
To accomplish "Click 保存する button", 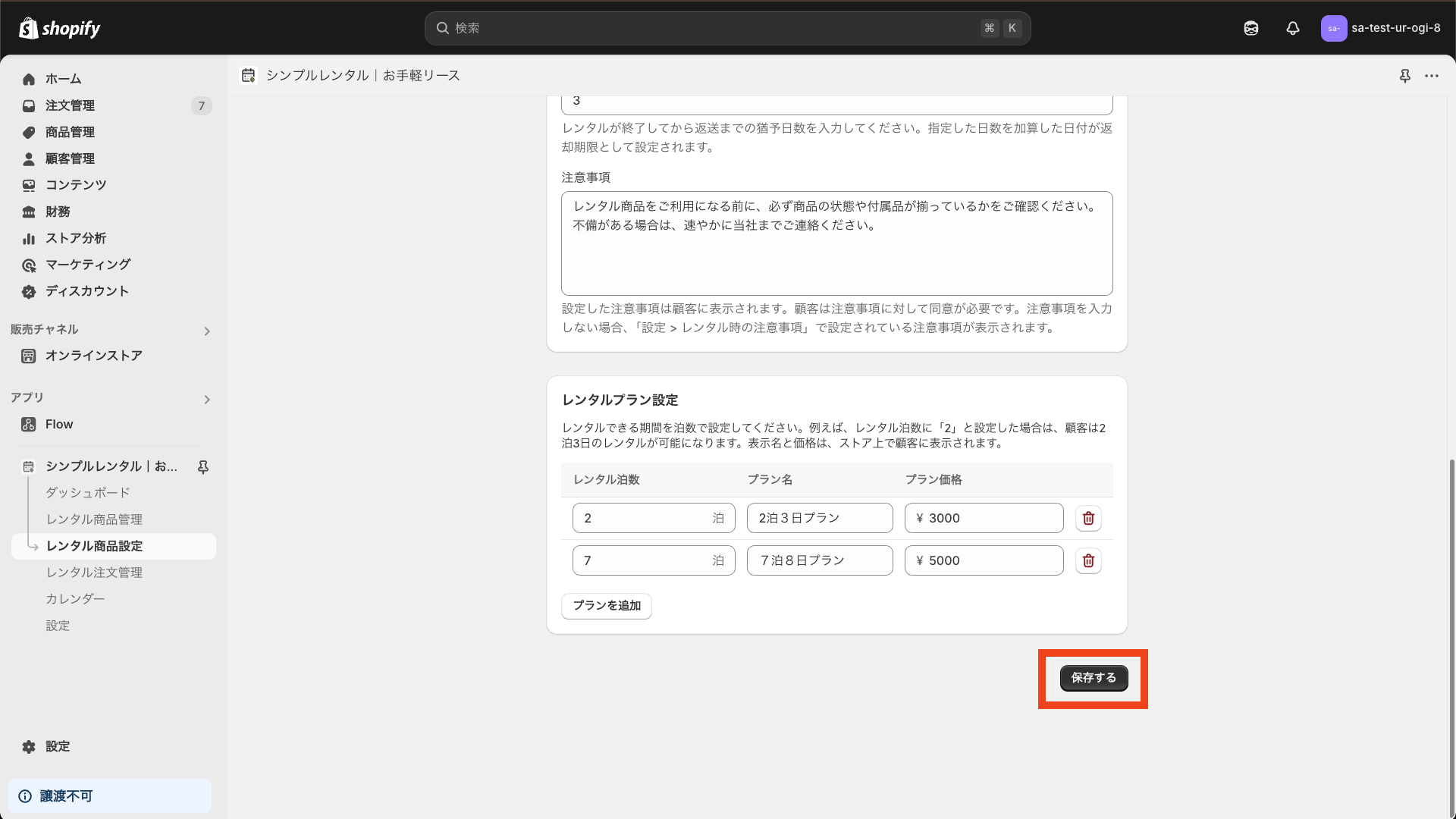I will tap(1093, 678).
